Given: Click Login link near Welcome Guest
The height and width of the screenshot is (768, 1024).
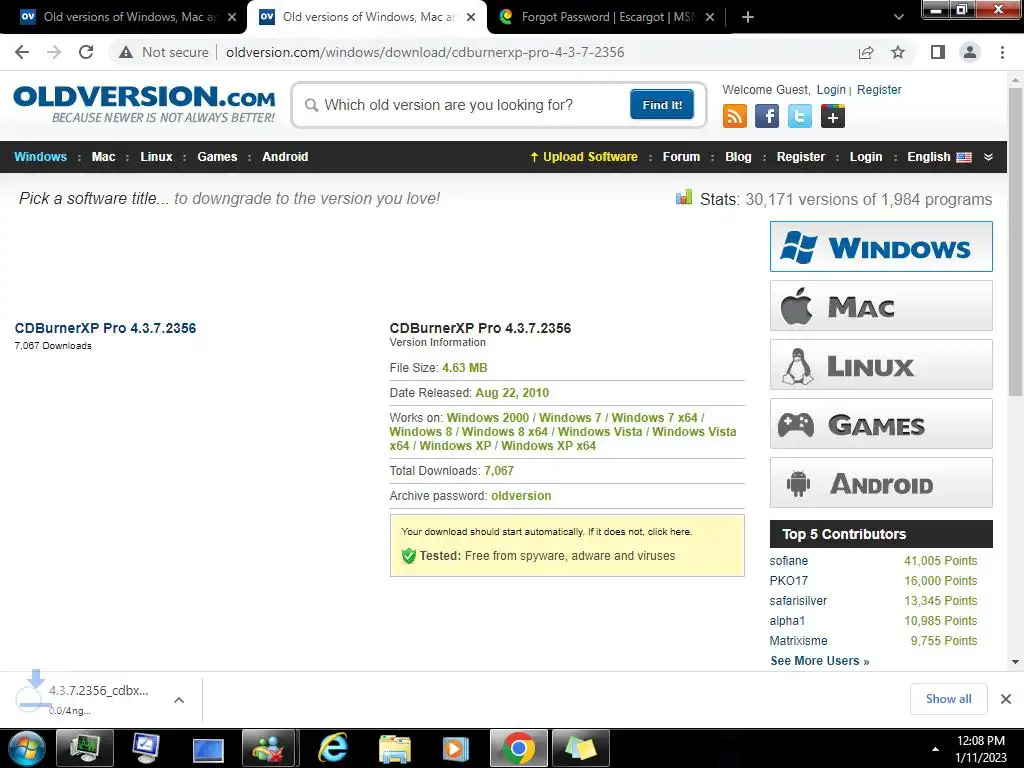Looking at the screenshot, I should (x=831, y=89).
